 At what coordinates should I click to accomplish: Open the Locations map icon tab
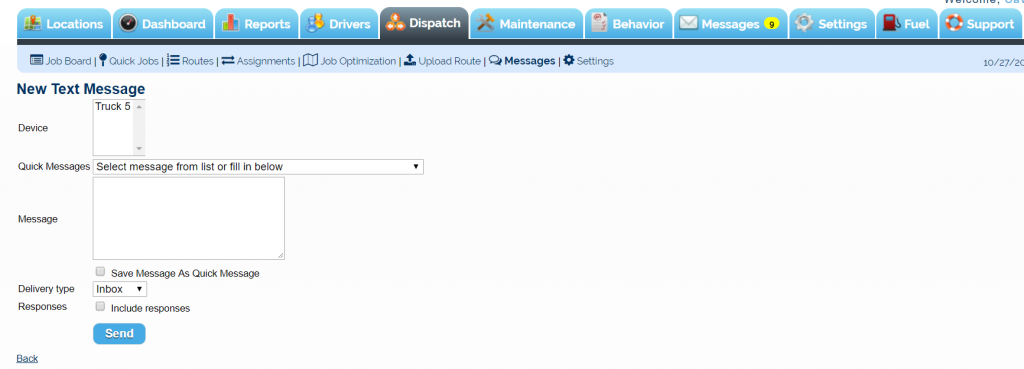tap(33, 24)
